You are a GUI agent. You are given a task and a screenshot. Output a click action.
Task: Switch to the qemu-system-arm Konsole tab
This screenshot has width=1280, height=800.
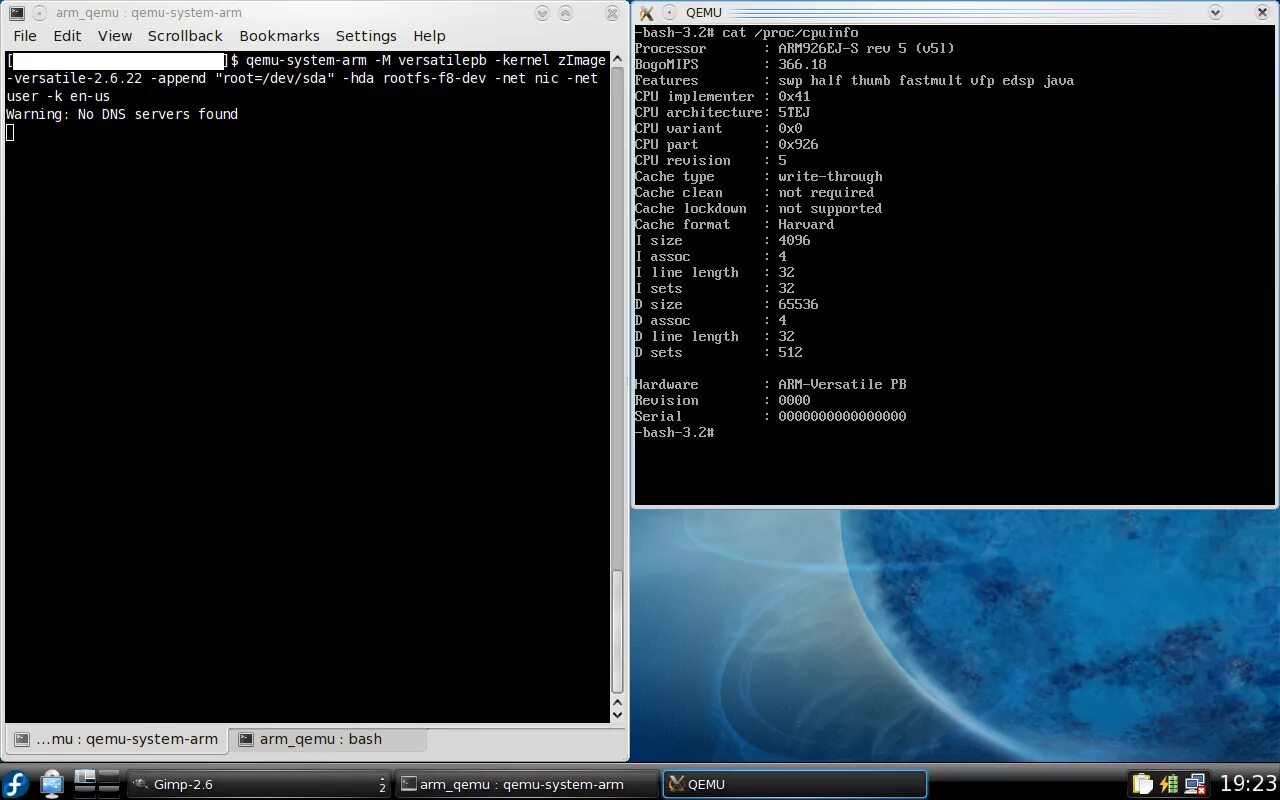pyautogui.click(x=116, y=739)
